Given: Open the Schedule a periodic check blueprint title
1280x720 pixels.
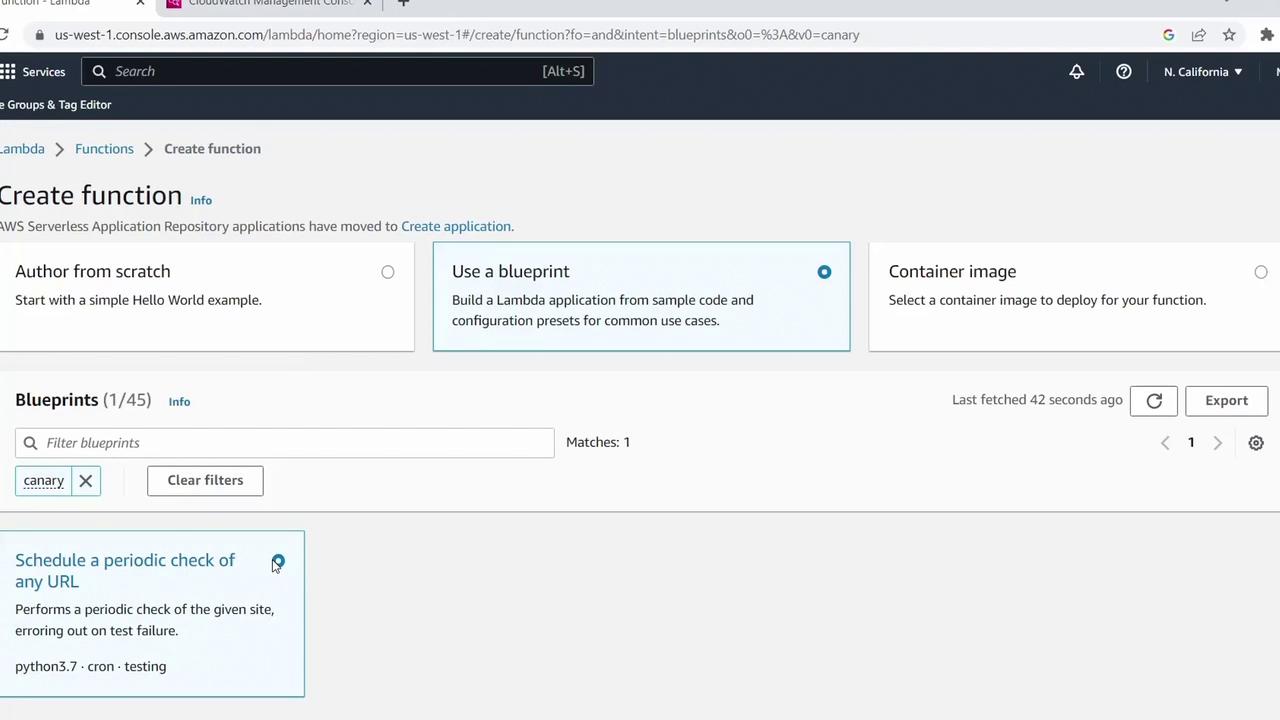Looking at the screenshot, I should (x=125, y=571).
